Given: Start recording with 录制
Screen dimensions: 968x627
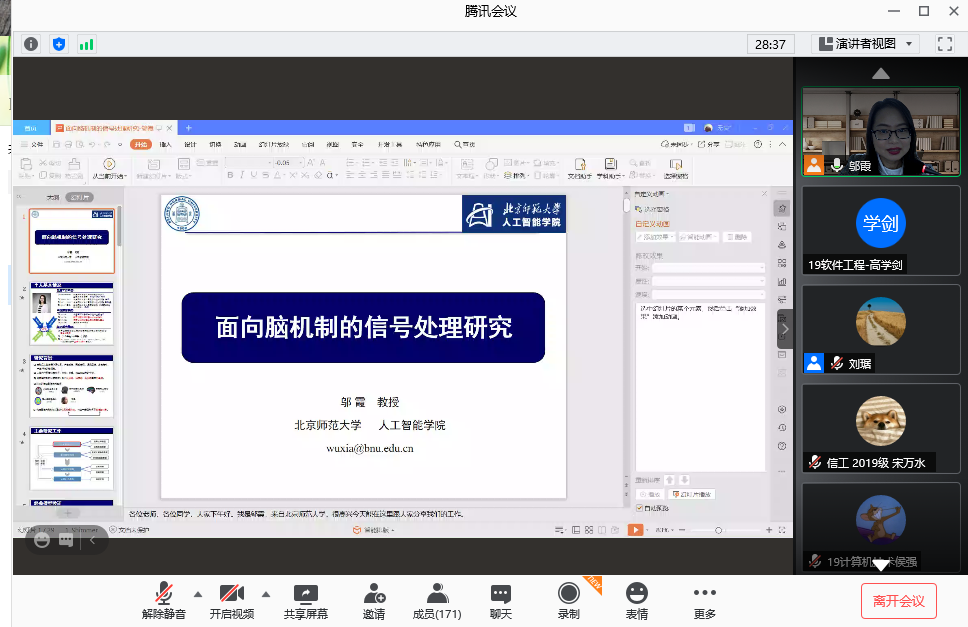Looking at the screenshot, I should 568,600.
